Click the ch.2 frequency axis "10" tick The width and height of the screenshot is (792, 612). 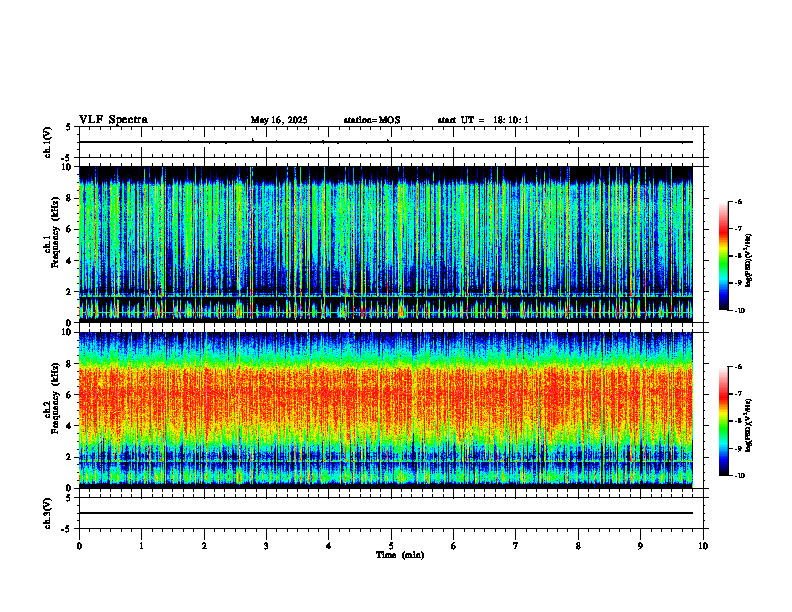coord(68,332)
